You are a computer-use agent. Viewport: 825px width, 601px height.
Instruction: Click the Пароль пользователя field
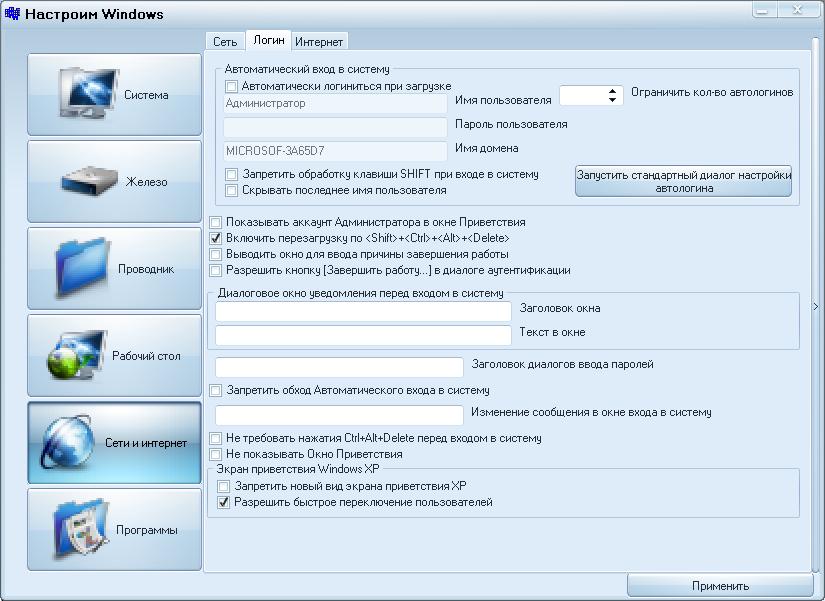coord(335,127)
